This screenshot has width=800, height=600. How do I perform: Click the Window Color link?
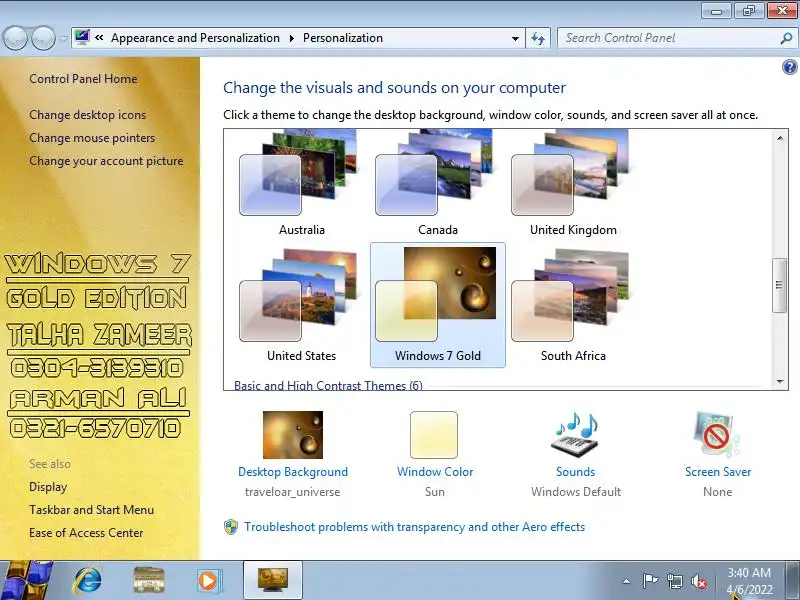point(435,472)
